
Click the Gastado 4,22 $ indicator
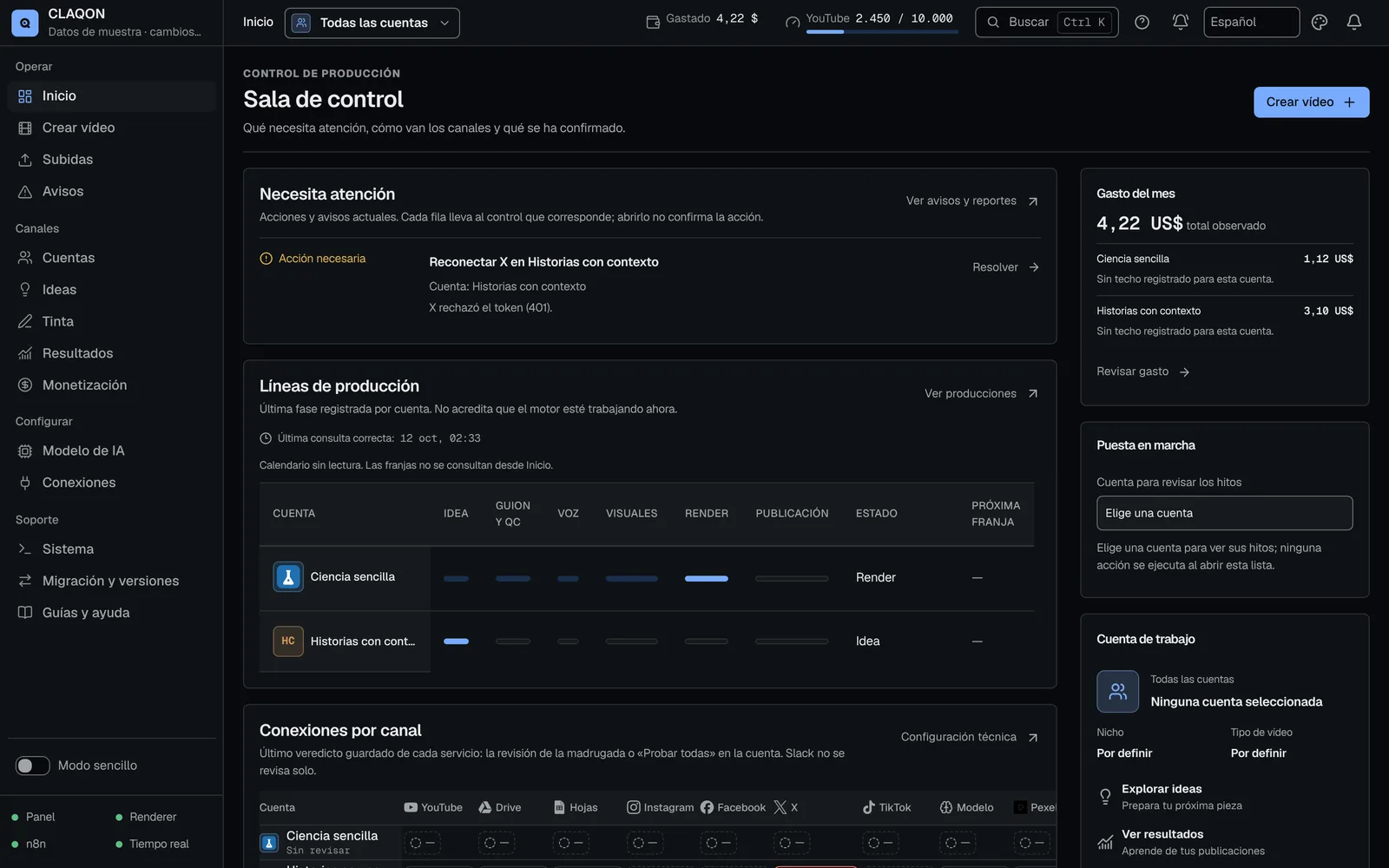(x=702, y=19)
